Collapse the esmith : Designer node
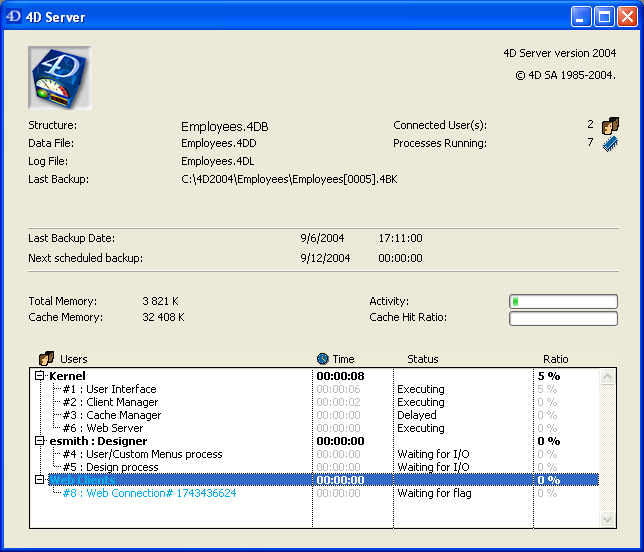The image size is (644, 552). (40, 441)
